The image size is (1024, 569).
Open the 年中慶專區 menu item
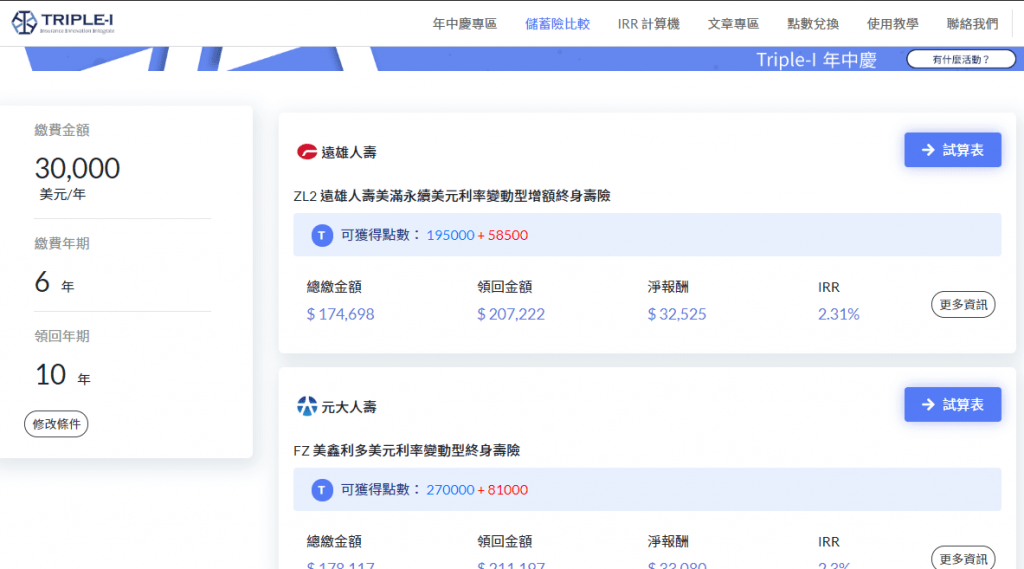(464, 24)
